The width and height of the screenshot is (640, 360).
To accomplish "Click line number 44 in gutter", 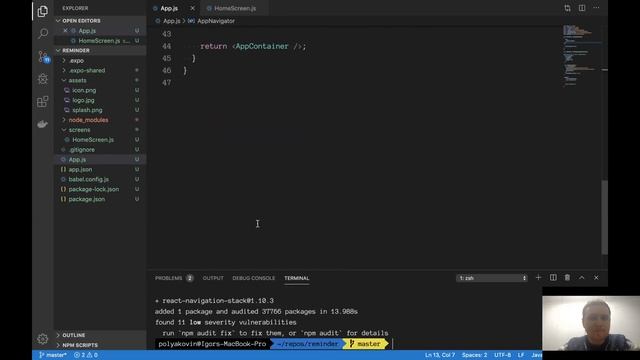I will 167,46.
